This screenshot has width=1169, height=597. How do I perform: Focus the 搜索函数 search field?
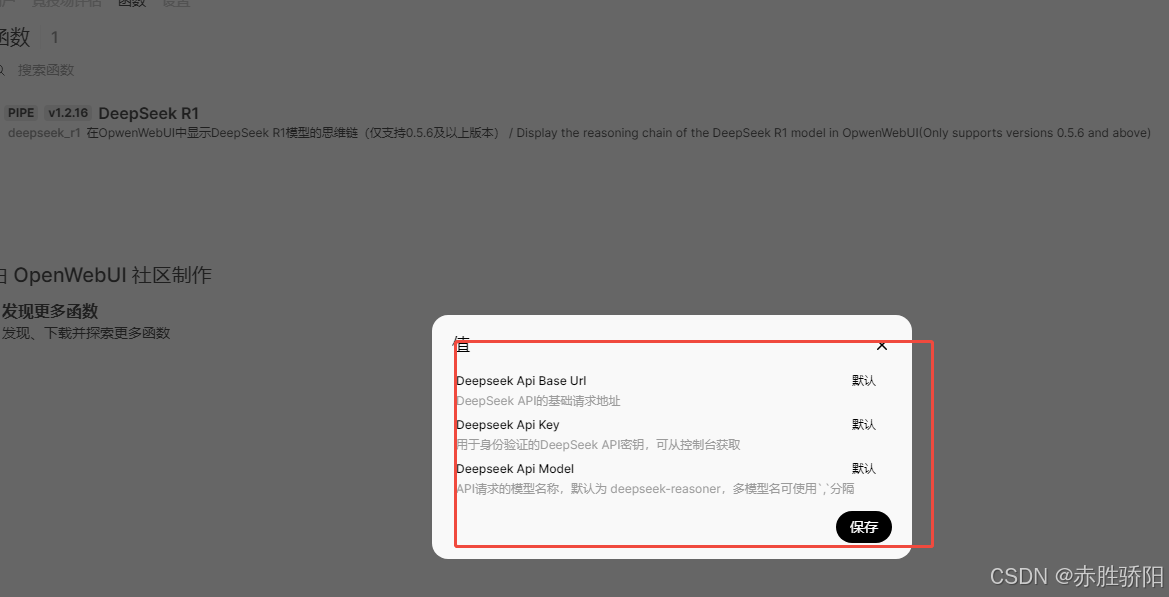46,70
